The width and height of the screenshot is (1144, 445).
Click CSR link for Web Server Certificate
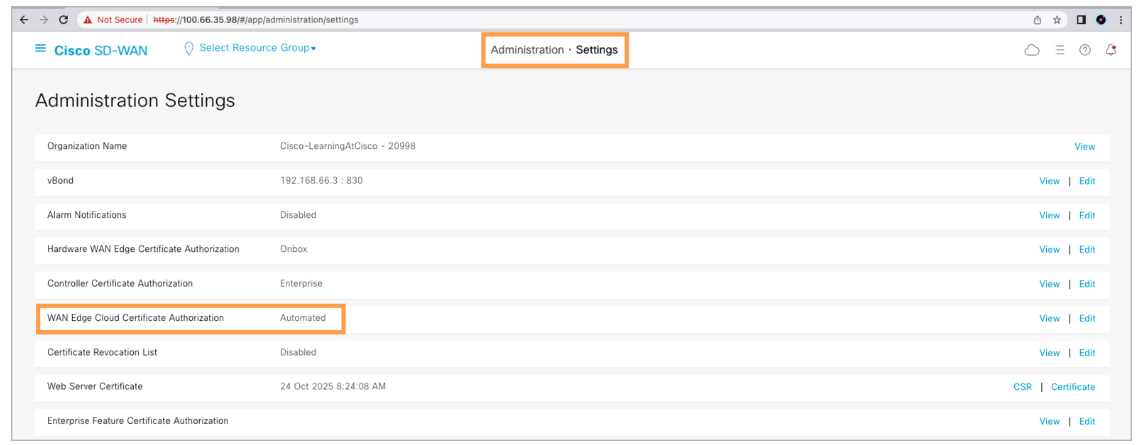[x=1022, y=387]
